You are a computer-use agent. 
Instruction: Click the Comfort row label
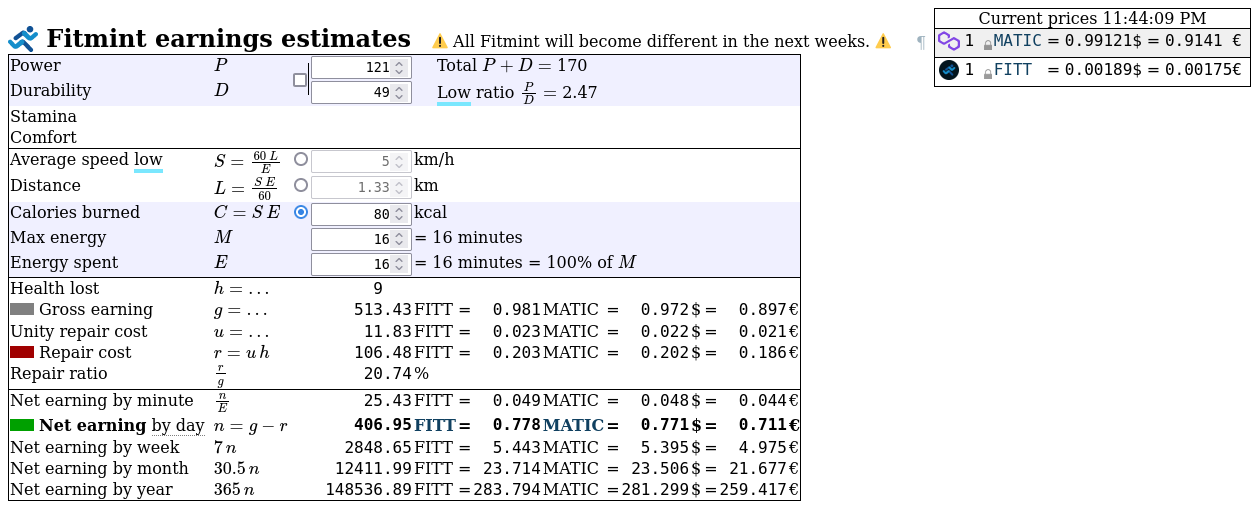click(43, 137)
